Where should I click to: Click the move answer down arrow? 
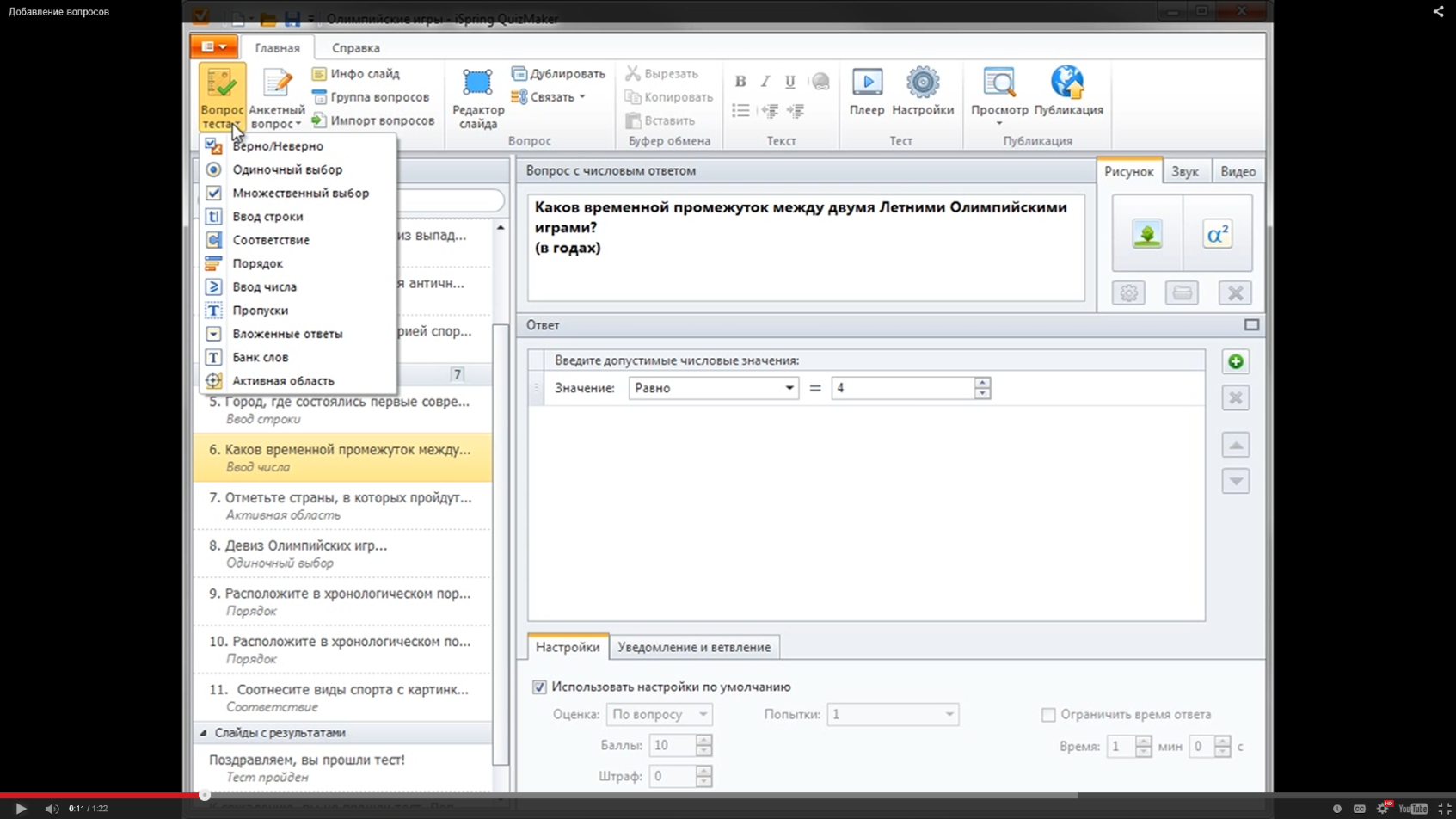[x=1236, y=481]
